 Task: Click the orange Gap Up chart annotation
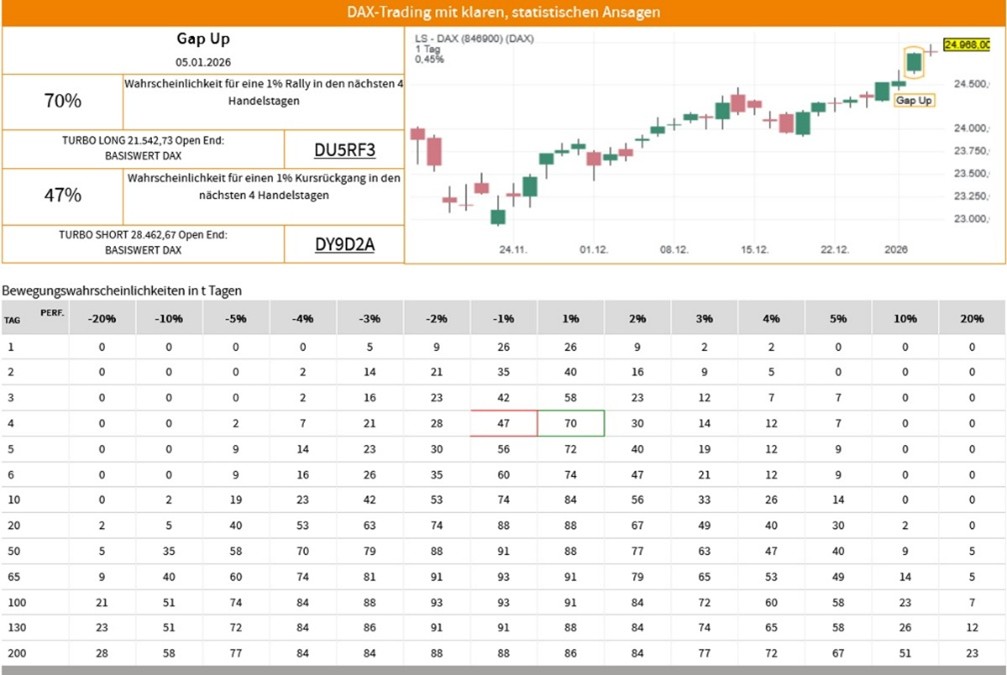(914, 101)
